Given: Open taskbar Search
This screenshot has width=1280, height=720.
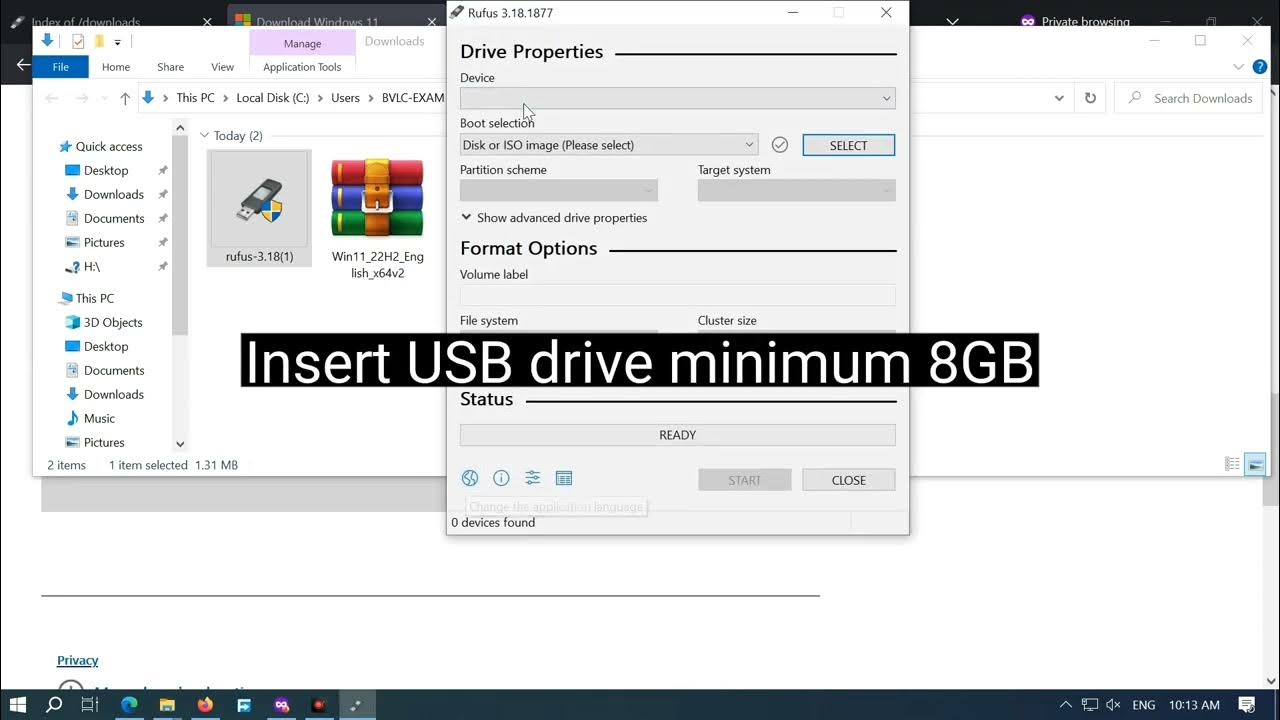Looking at the screenshot, I should pos(54,705).
